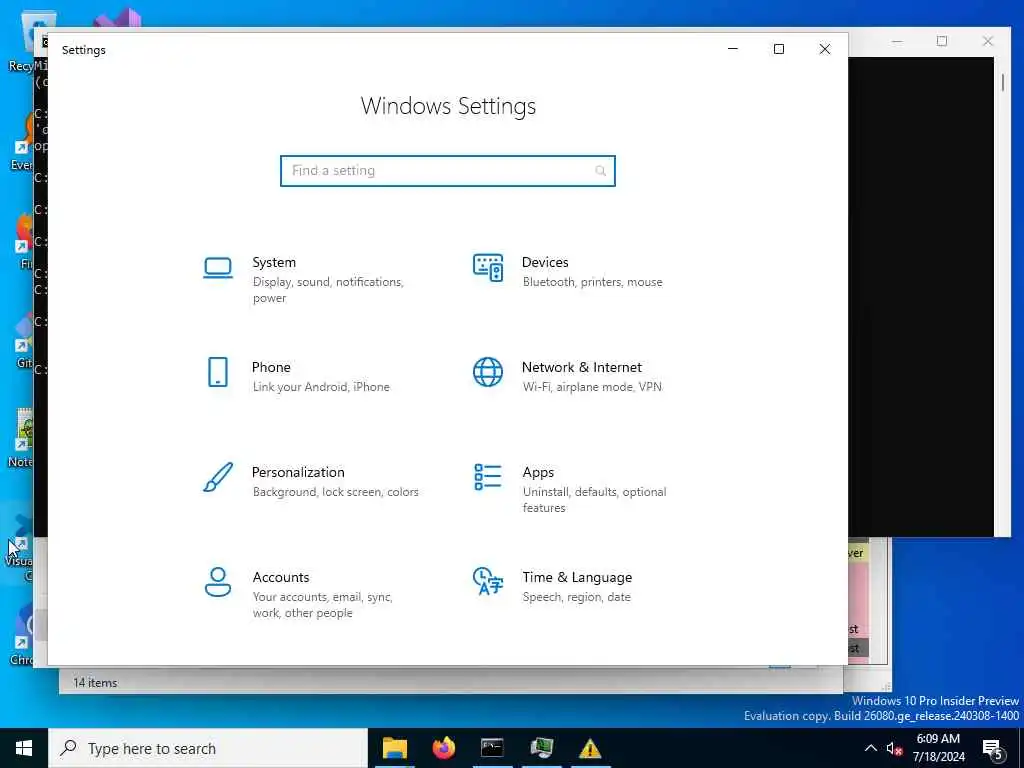Switch to the command prompt taskbar icon

[492, 748]
